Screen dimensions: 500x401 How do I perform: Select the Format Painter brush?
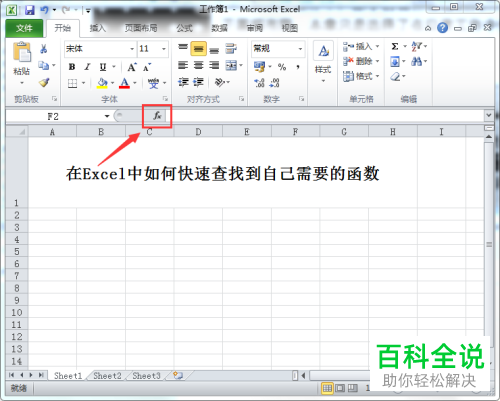(x=44, y=82)
